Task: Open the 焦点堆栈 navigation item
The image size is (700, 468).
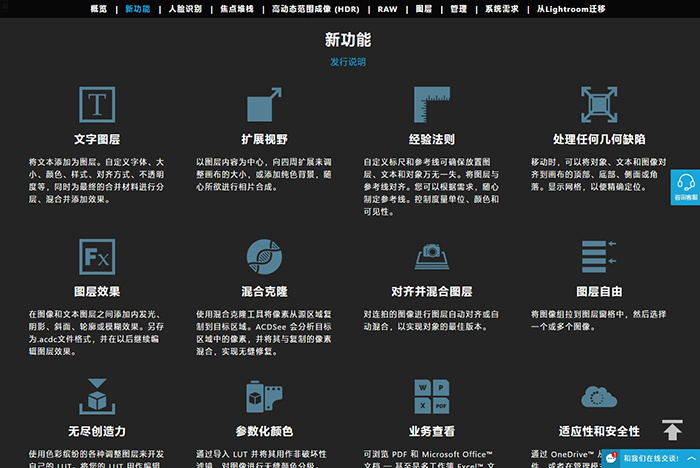Action: click(237, 9)
